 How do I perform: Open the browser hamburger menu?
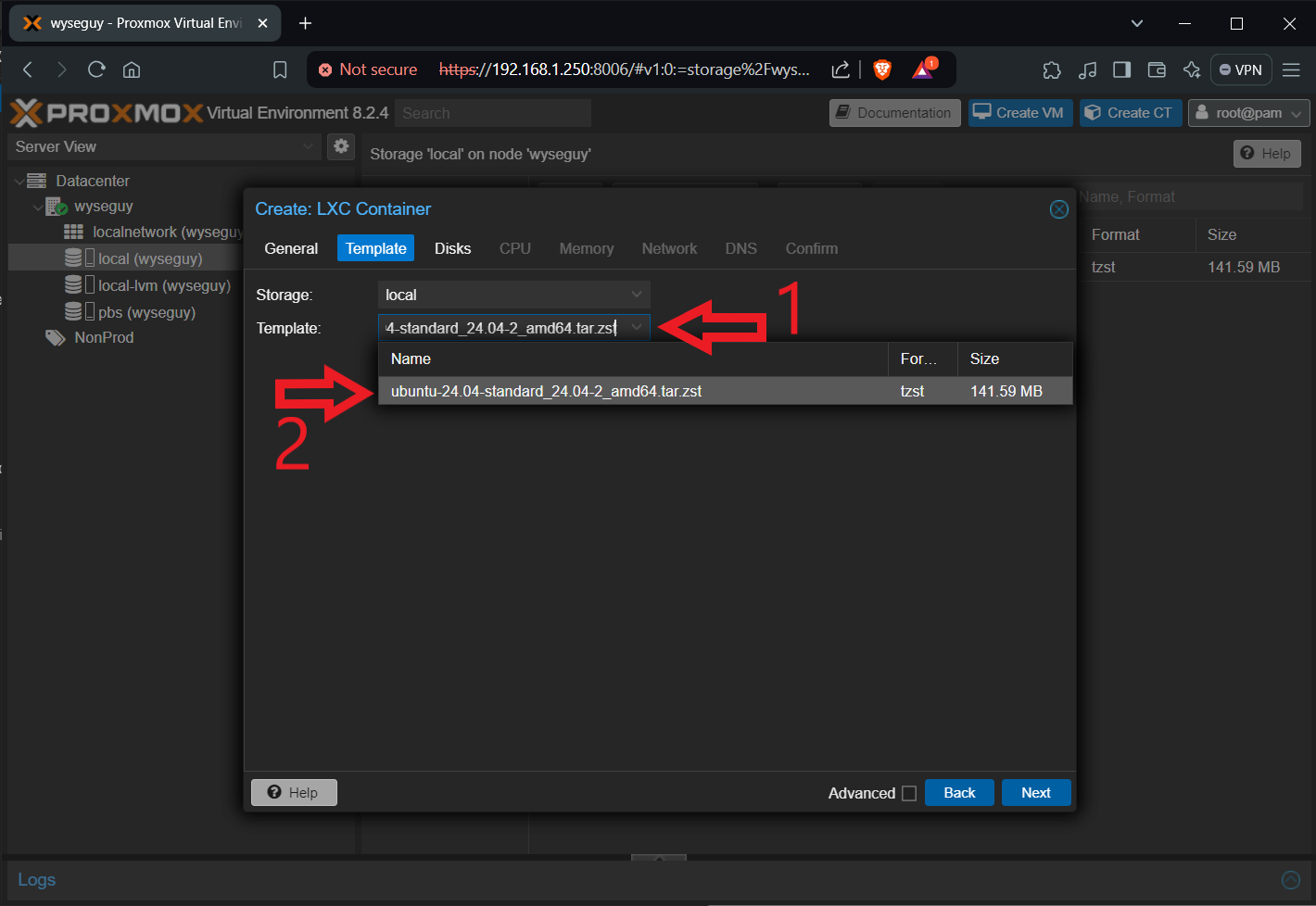click(1291, 69)
